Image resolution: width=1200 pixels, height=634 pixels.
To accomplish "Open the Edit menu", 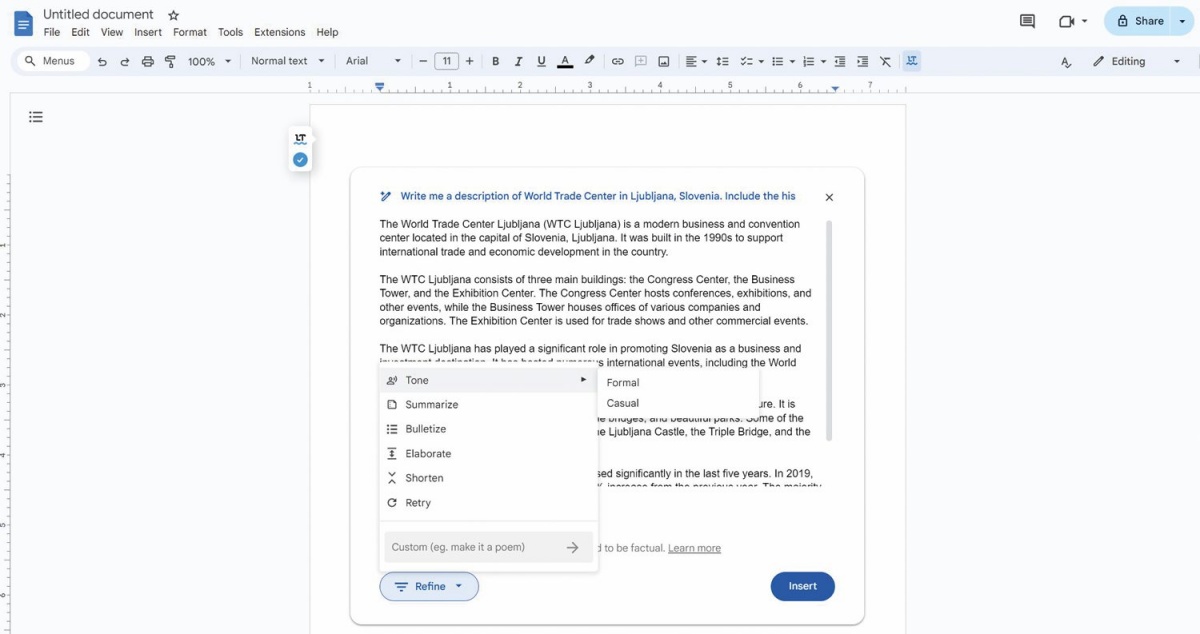I will (x=81, y=32).
